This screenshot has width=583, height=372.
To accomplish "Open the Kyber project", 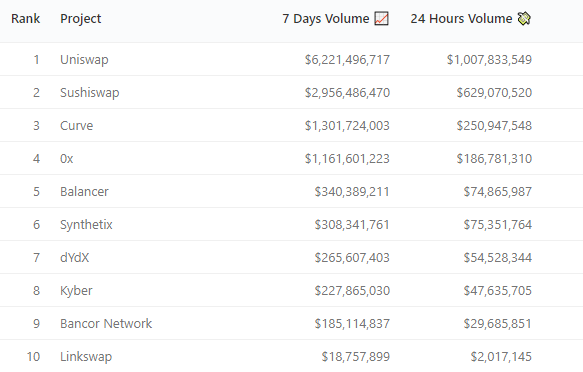I will coord(76,291).
